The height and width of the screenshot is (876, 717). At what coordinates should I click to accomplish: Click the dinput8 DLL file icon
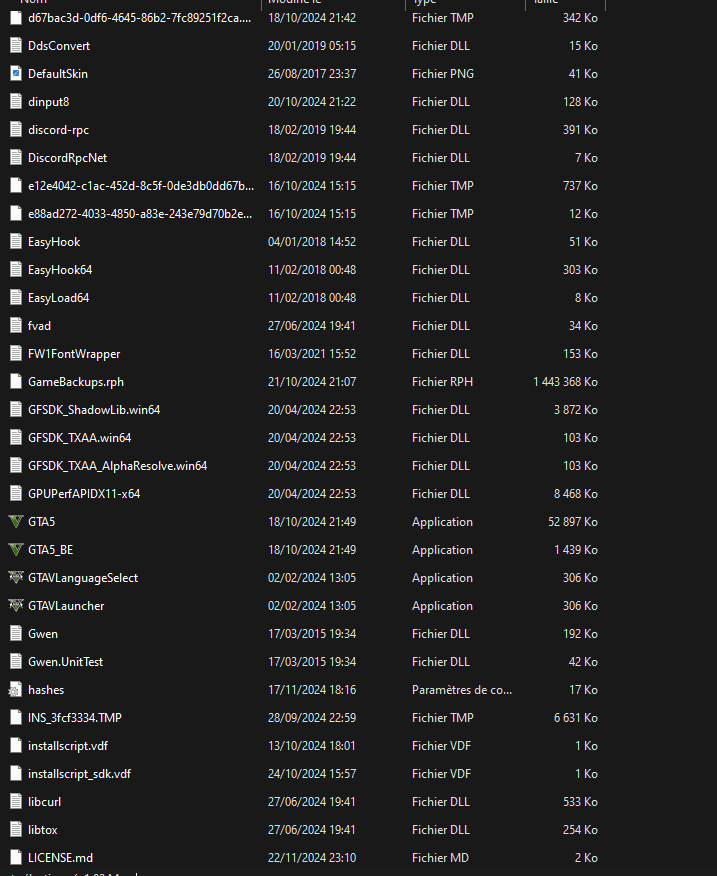point(15,102)
